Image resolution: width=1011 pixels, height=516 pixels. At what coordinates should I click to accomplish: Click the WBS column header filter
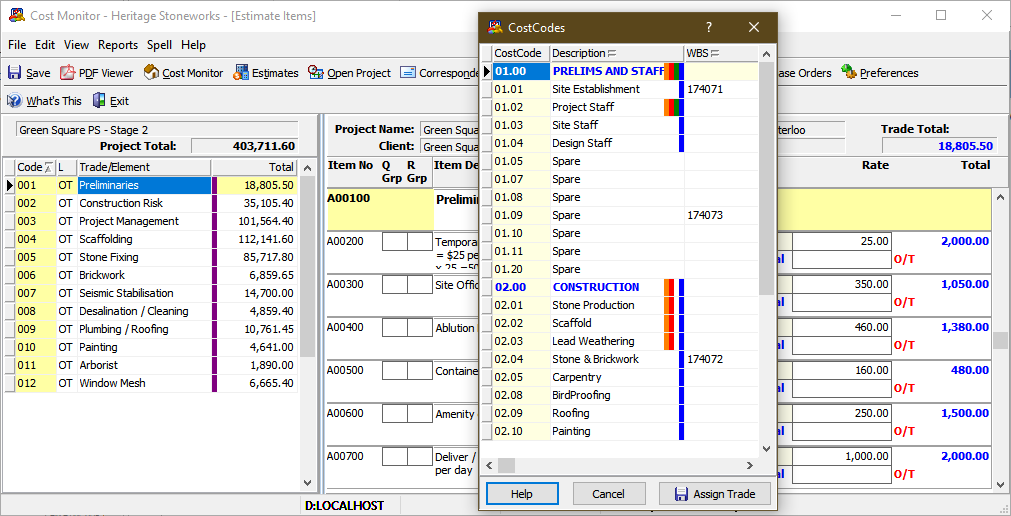pyautogui.click(x=715, y=53)
